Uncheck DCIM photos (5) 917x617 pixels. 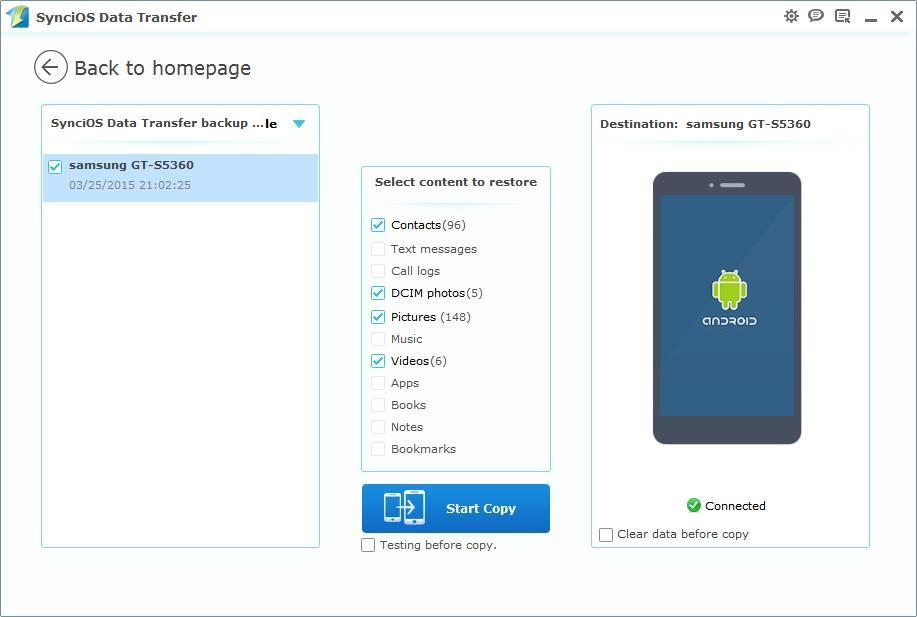[x=378, y=292]
